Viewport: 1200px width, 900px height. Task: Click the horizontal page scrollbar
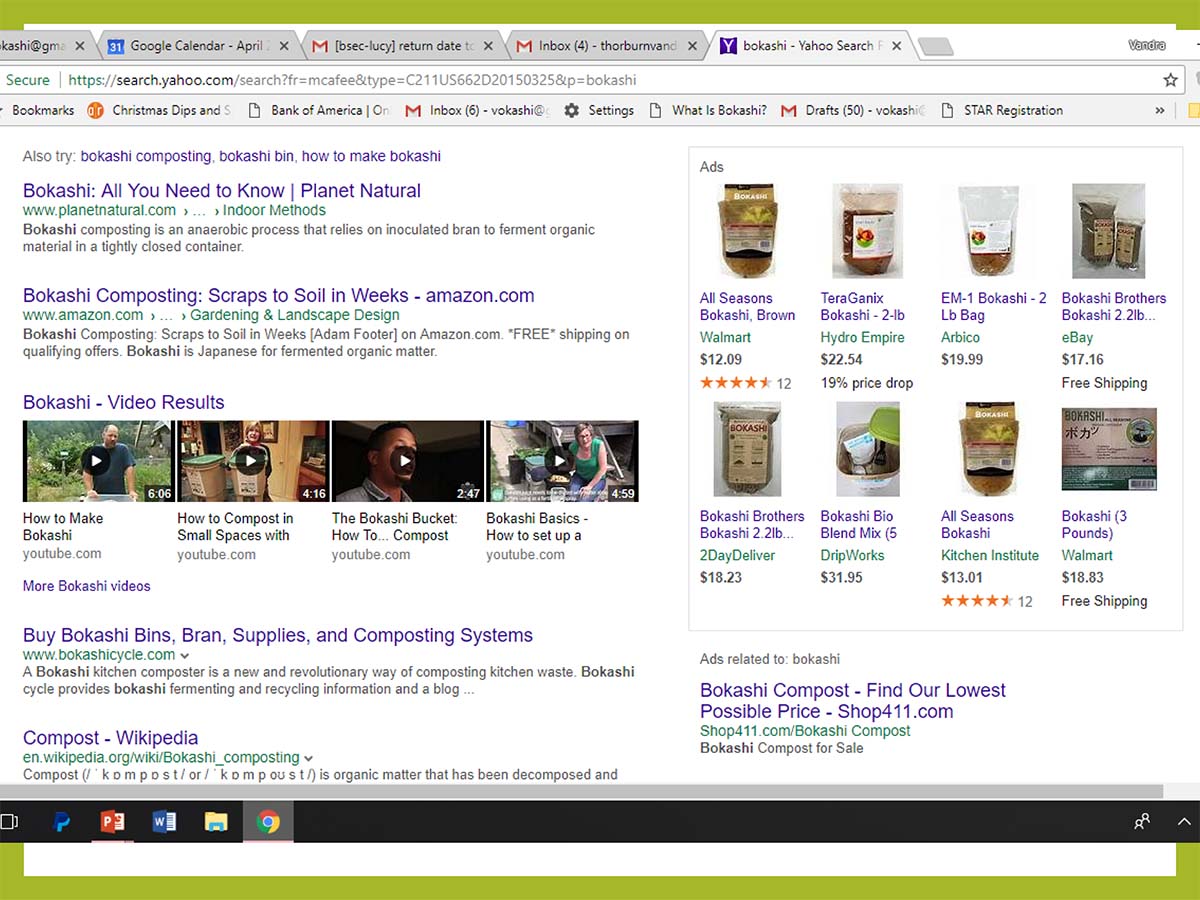pos(582,791)
